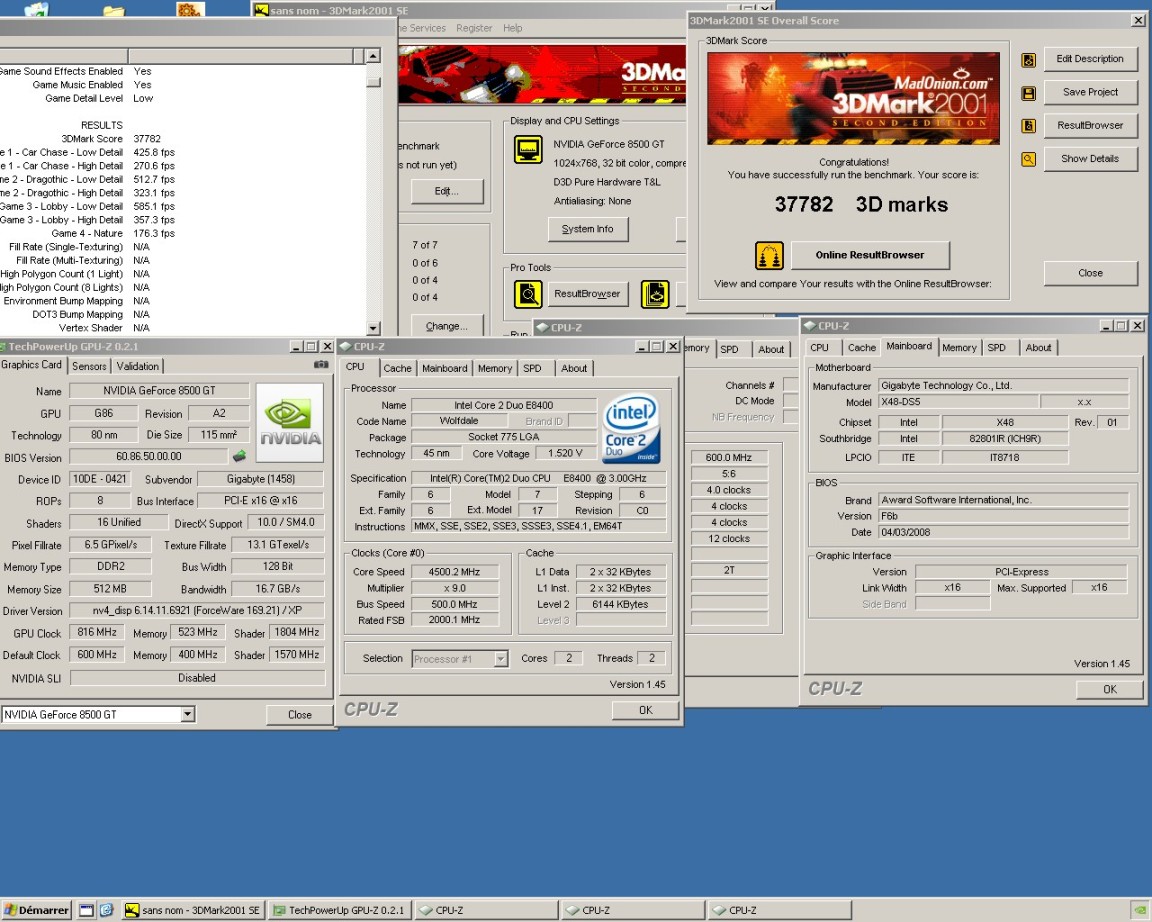Switch to Sensors tab in GPU-Z
The height and width of the screenshot is (922, 1152).
(89, 366)
